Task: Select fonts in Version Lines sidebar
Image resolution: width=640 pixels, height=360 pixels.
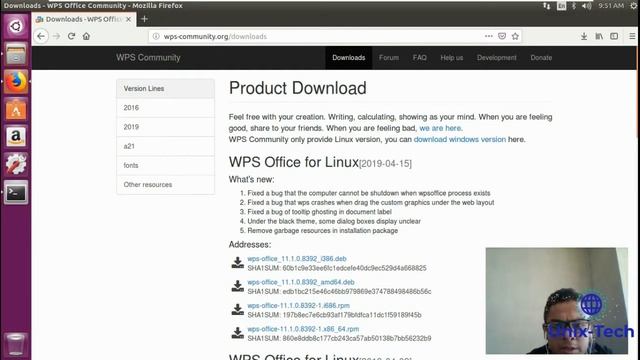Action: pos(165,165)
